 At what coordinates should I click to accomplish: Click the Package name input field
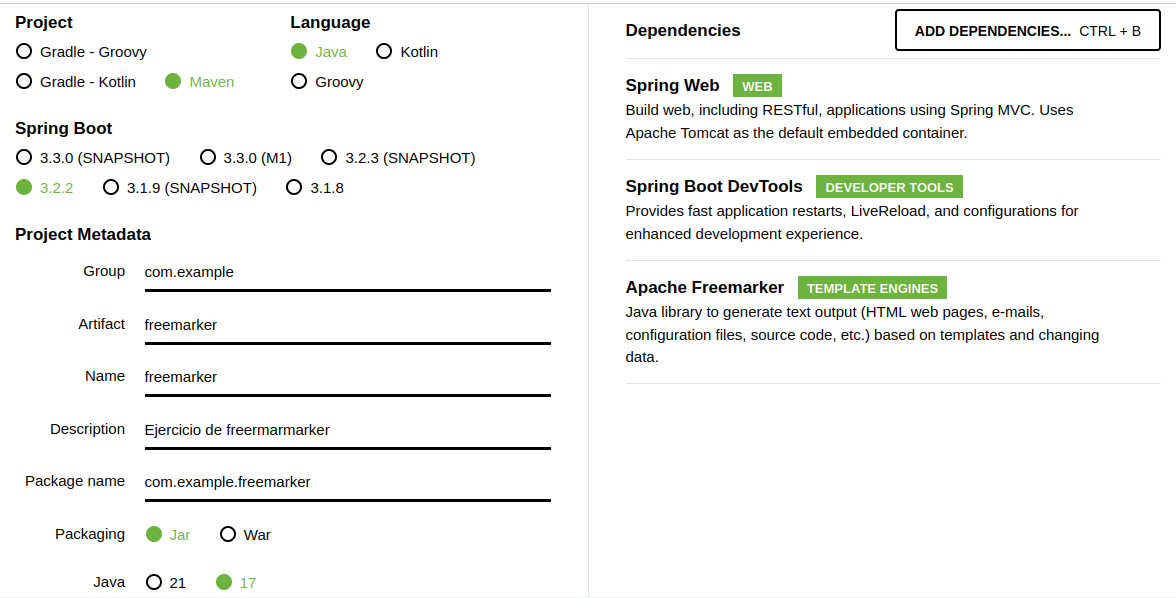347,482
